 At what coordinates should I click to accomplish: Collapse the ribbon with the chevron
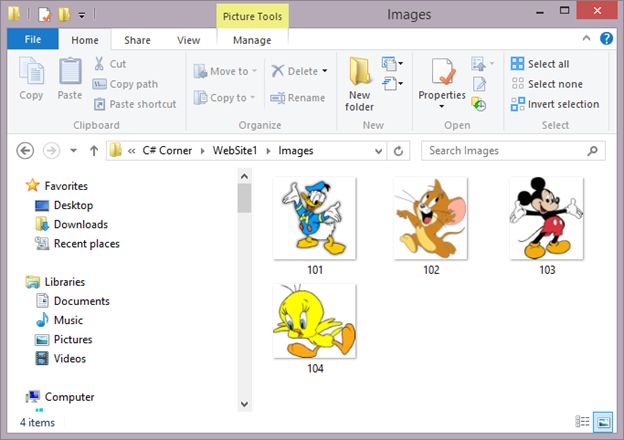pyautogui.click(x=590, y=39)
